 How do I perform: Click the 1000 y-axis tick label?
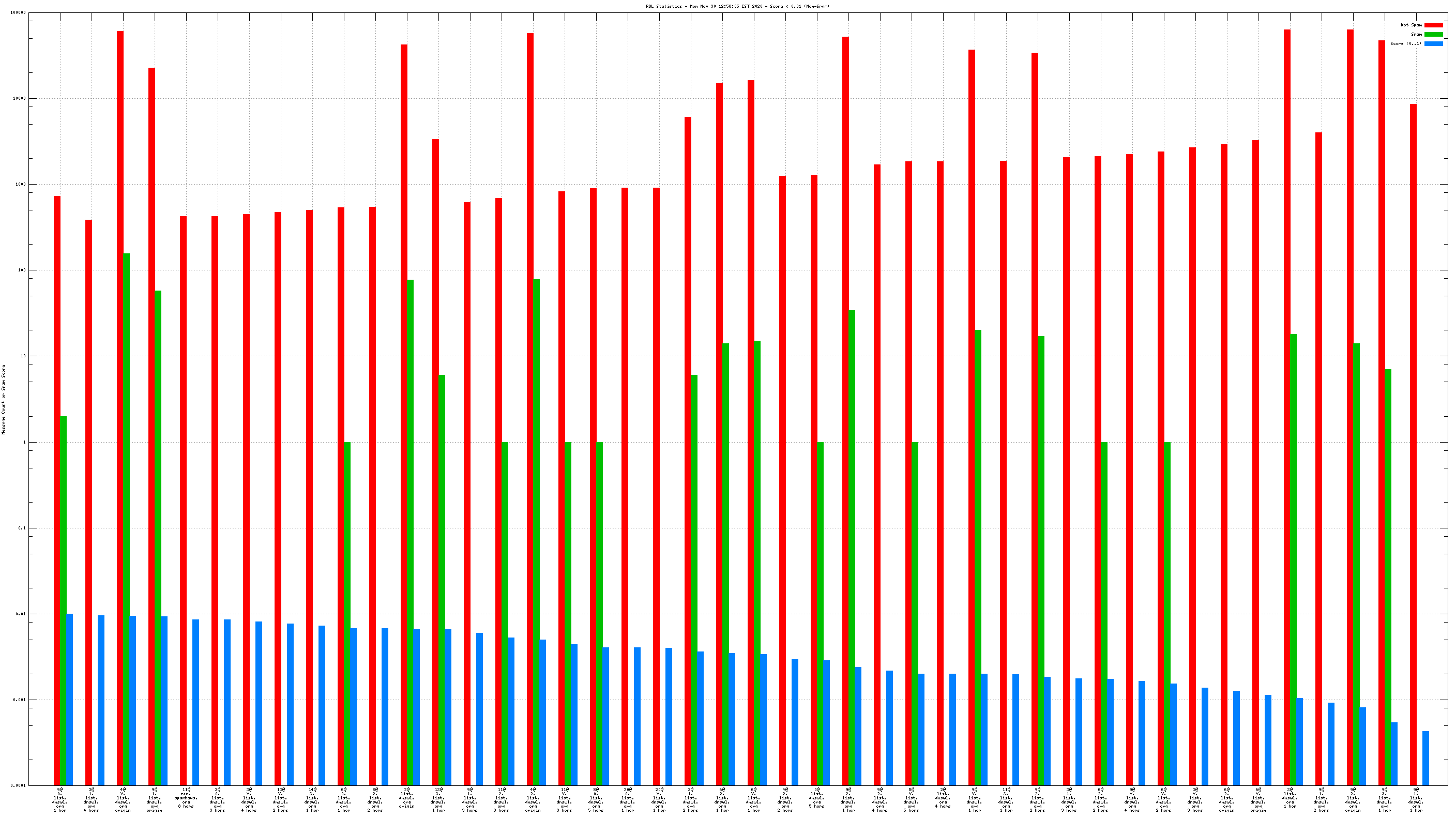pyautogui.click(x=20, y=184)
